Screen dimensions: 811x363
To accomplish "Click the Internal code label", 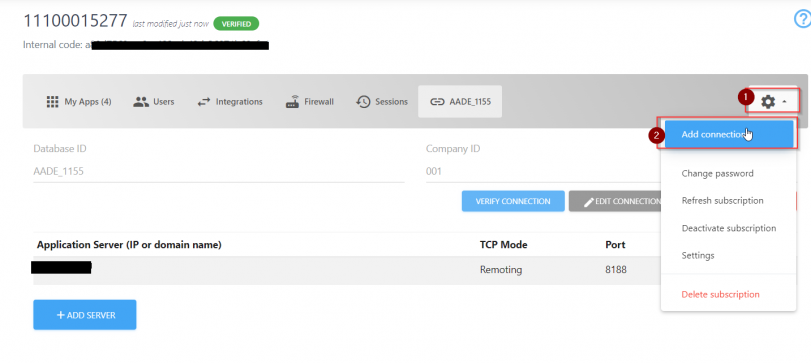I will coord(53,44).
